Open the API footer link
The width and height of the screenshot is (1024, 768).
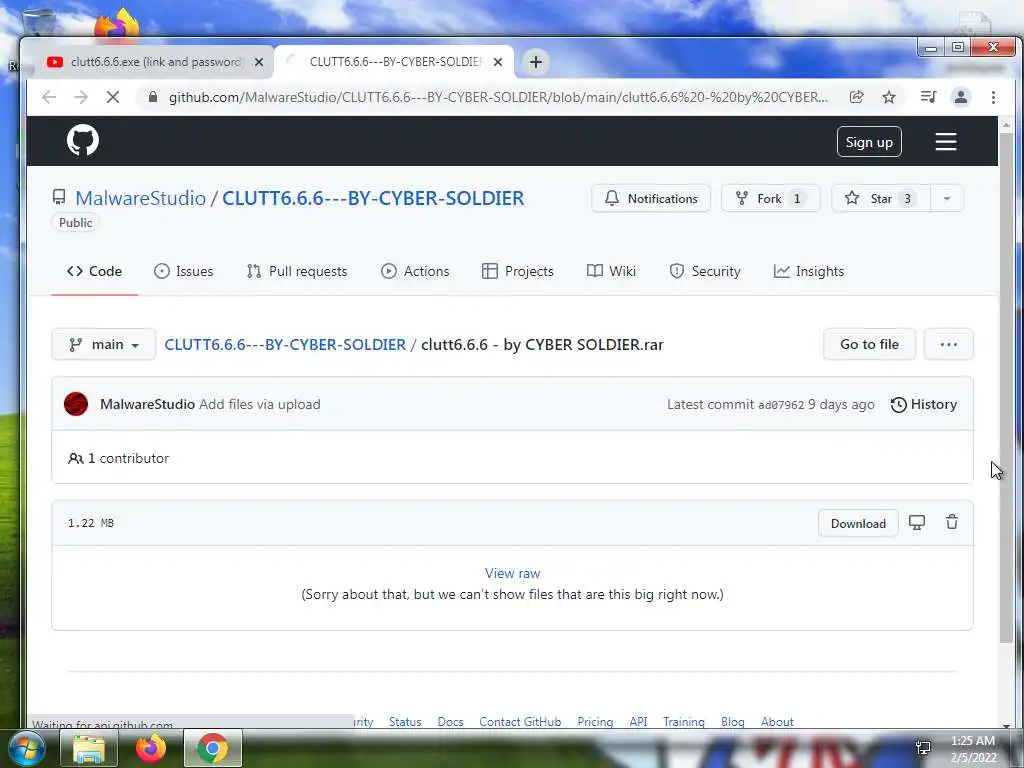click(638, 722)
